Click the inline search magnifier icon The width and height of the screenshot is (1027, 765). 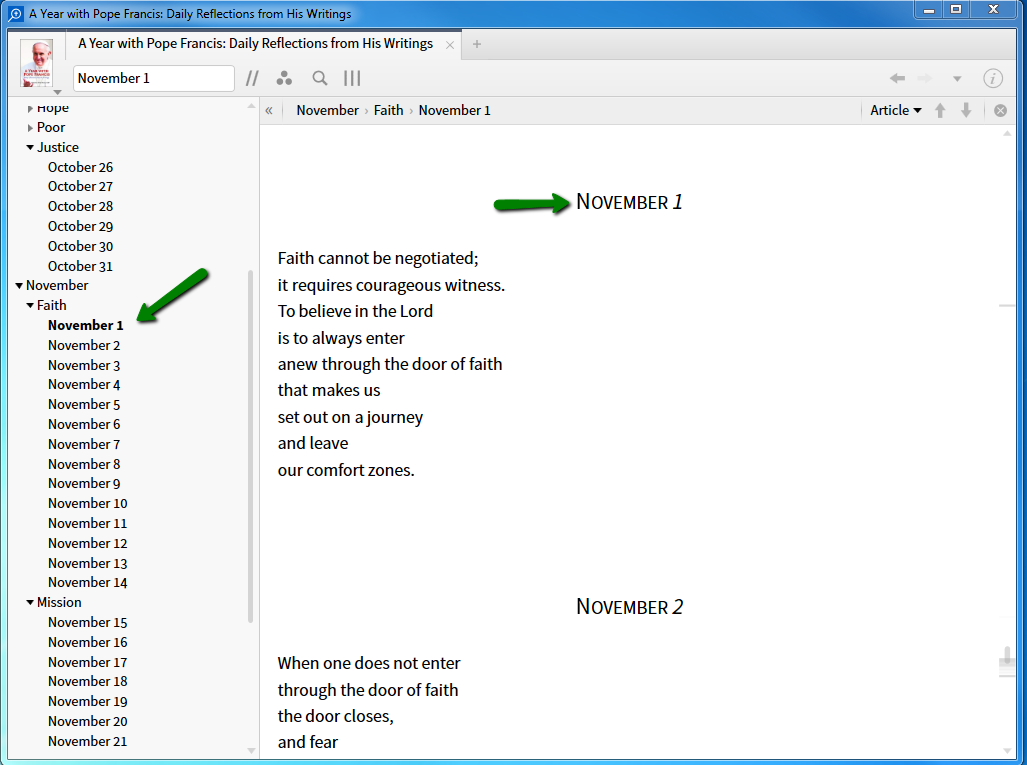coord(320,79)
